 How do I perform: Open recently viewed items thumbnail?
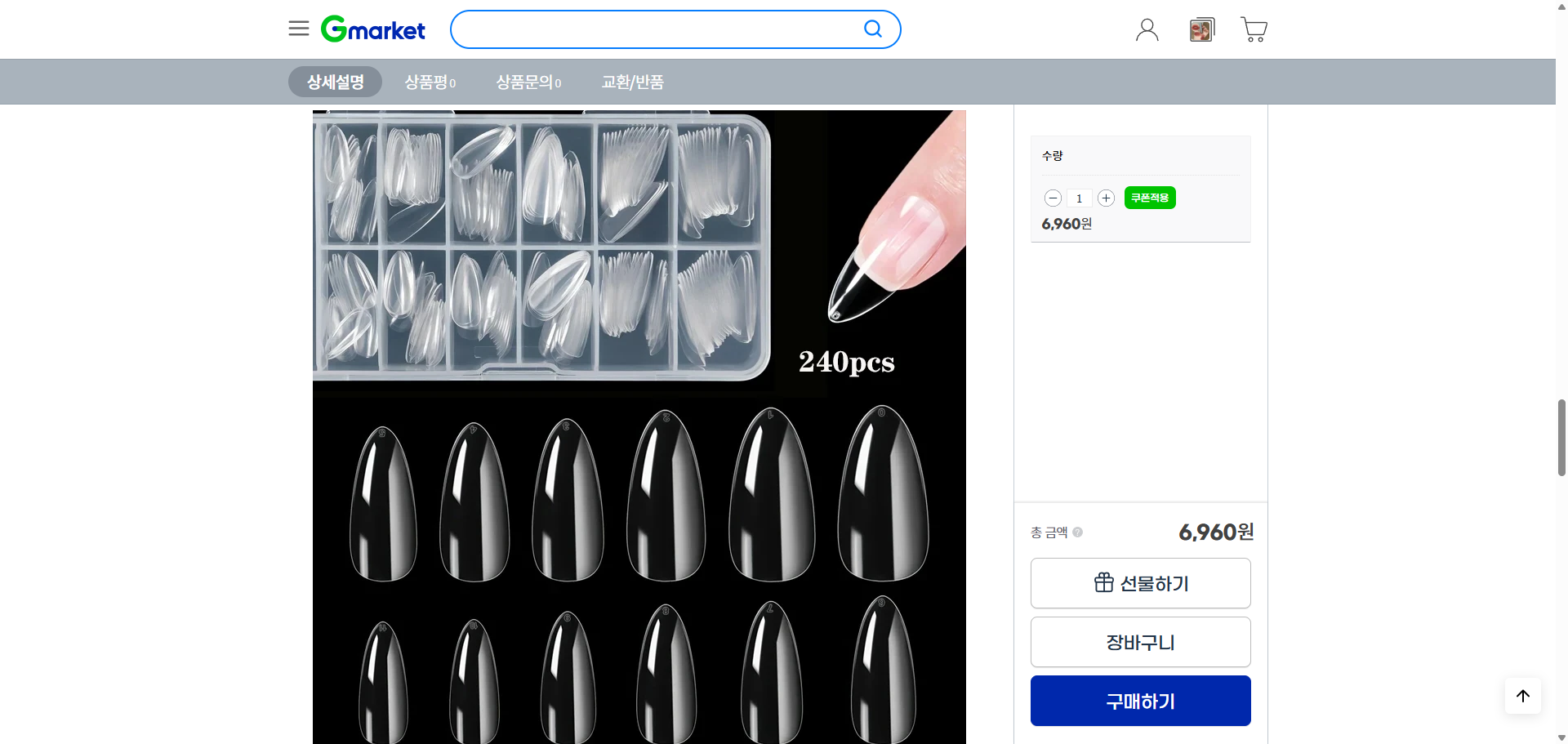click(x=1201, y=30)
